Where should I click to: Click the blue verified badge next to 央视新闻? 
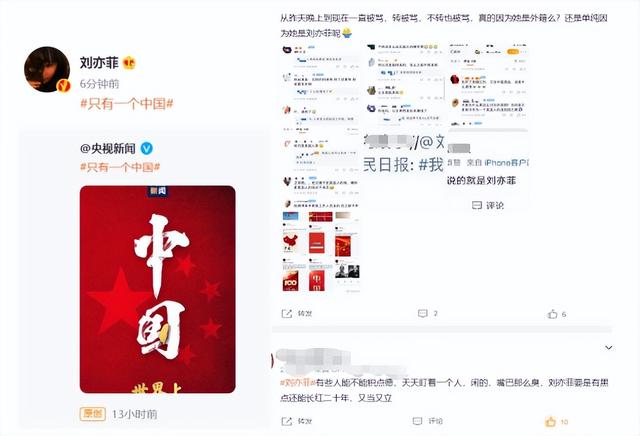pyautogui.click(x=147, y=149)
